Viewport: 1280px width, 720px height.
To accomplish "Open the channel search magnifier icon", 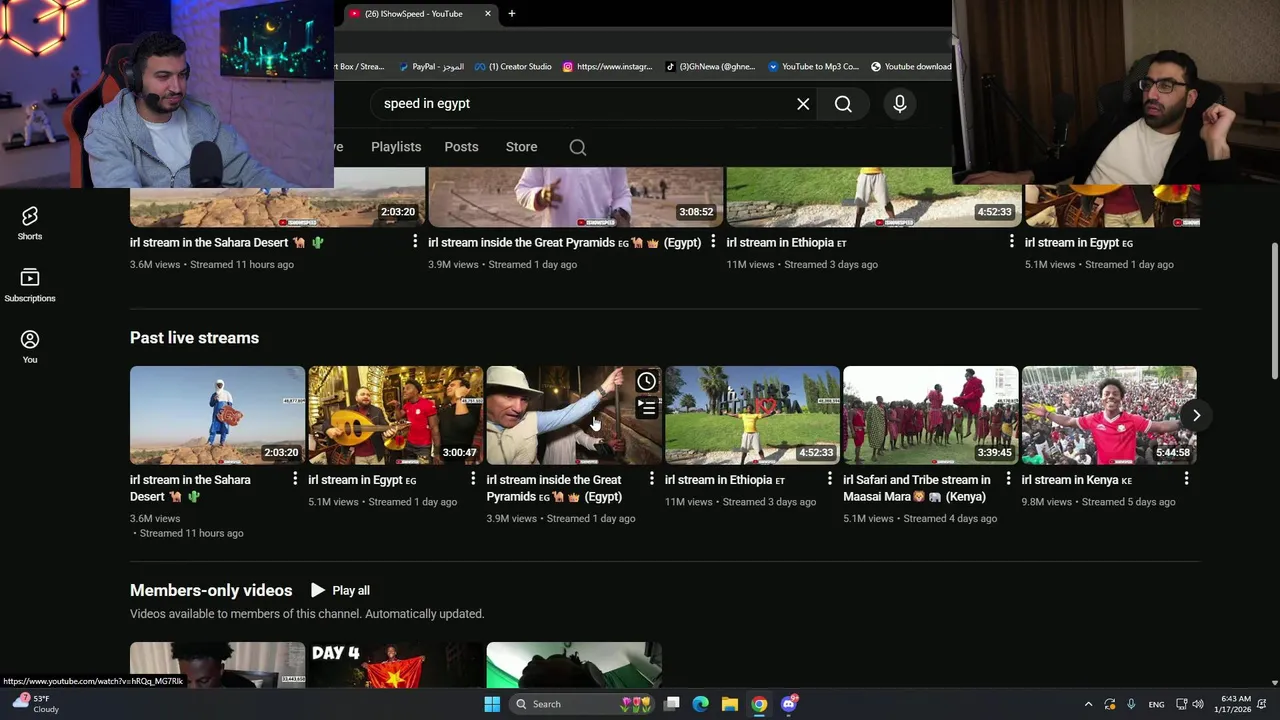I will pos(578,147).
